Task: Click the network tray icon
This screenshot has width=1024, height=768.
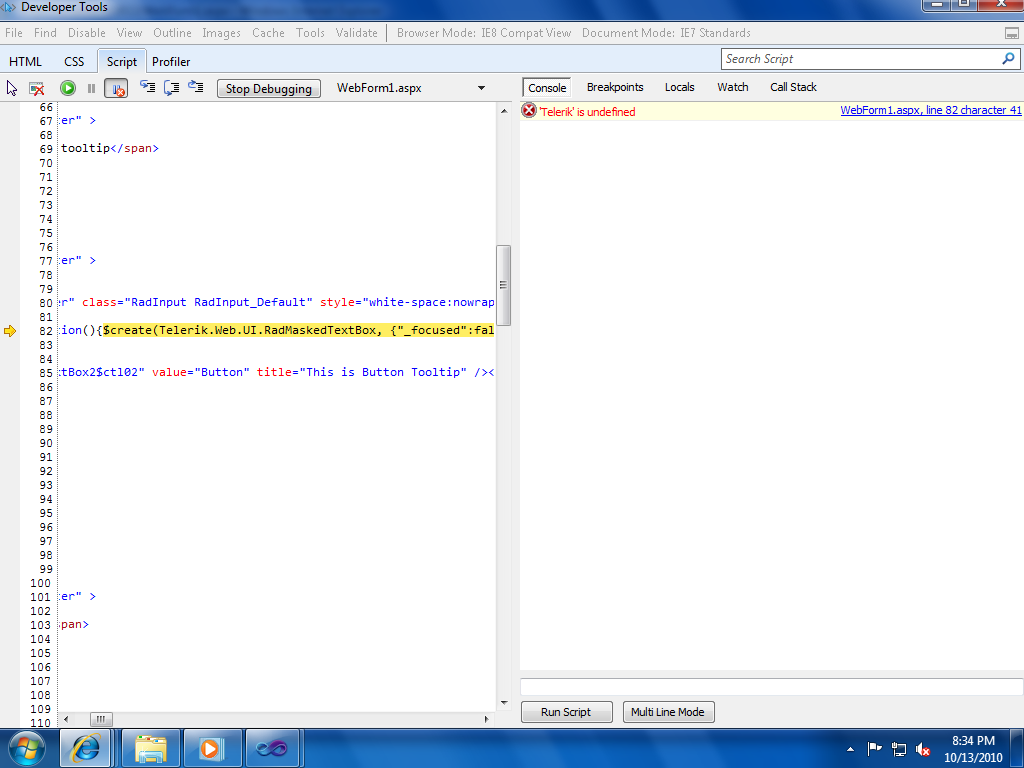Action: pyautogui.click(x=899, y=749)
